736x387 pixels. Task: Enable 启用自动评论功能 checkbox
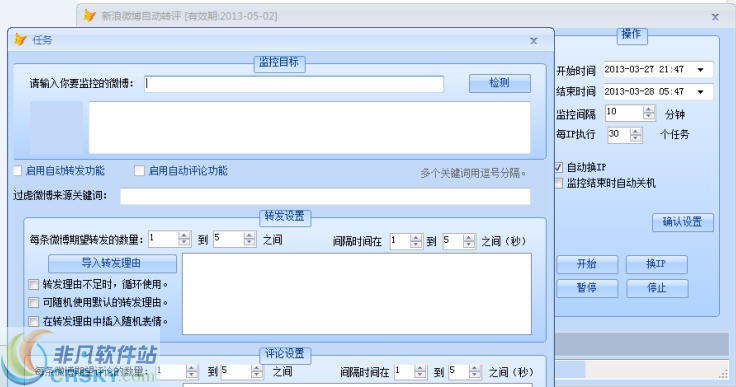[139, 171]
